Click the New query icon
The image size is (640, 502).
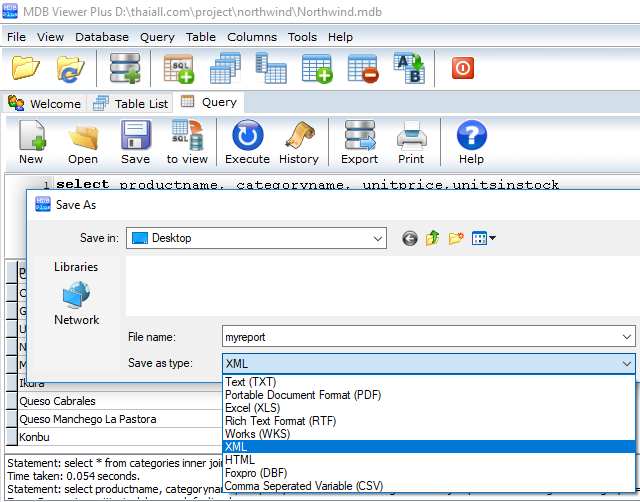point(31,141)
